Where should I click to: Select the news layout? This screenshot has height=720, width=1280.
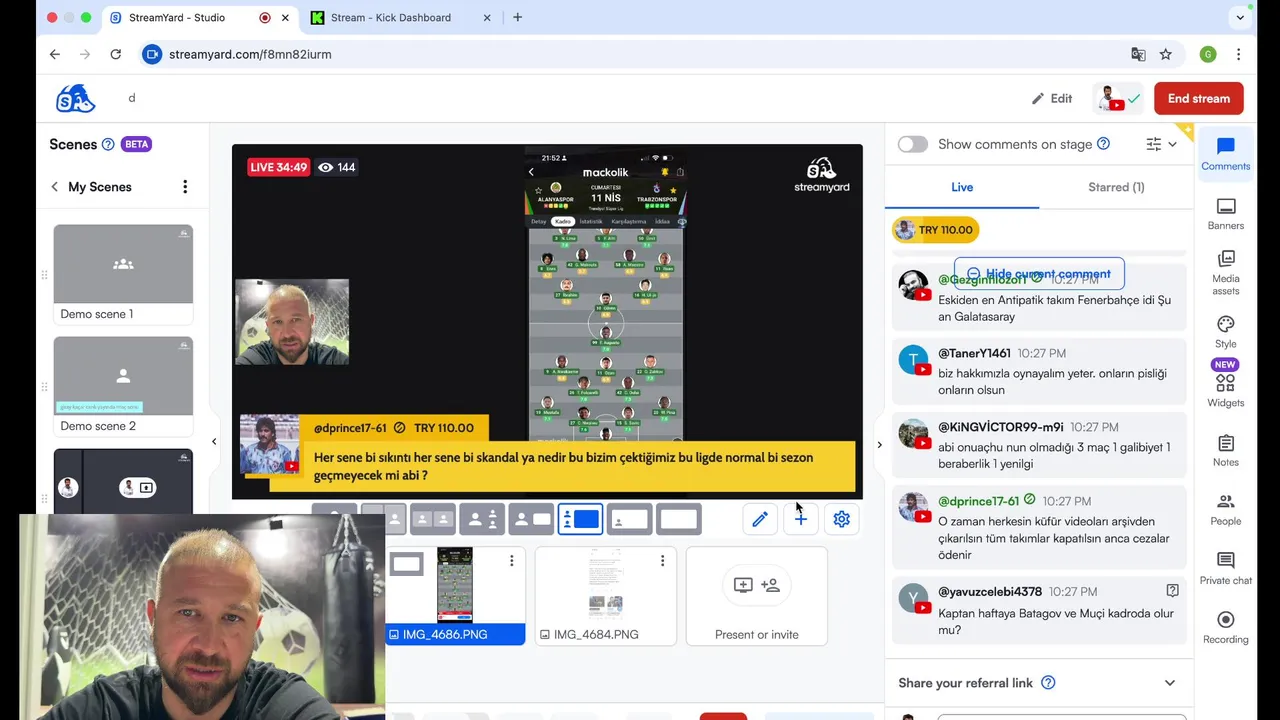point(532,519)
